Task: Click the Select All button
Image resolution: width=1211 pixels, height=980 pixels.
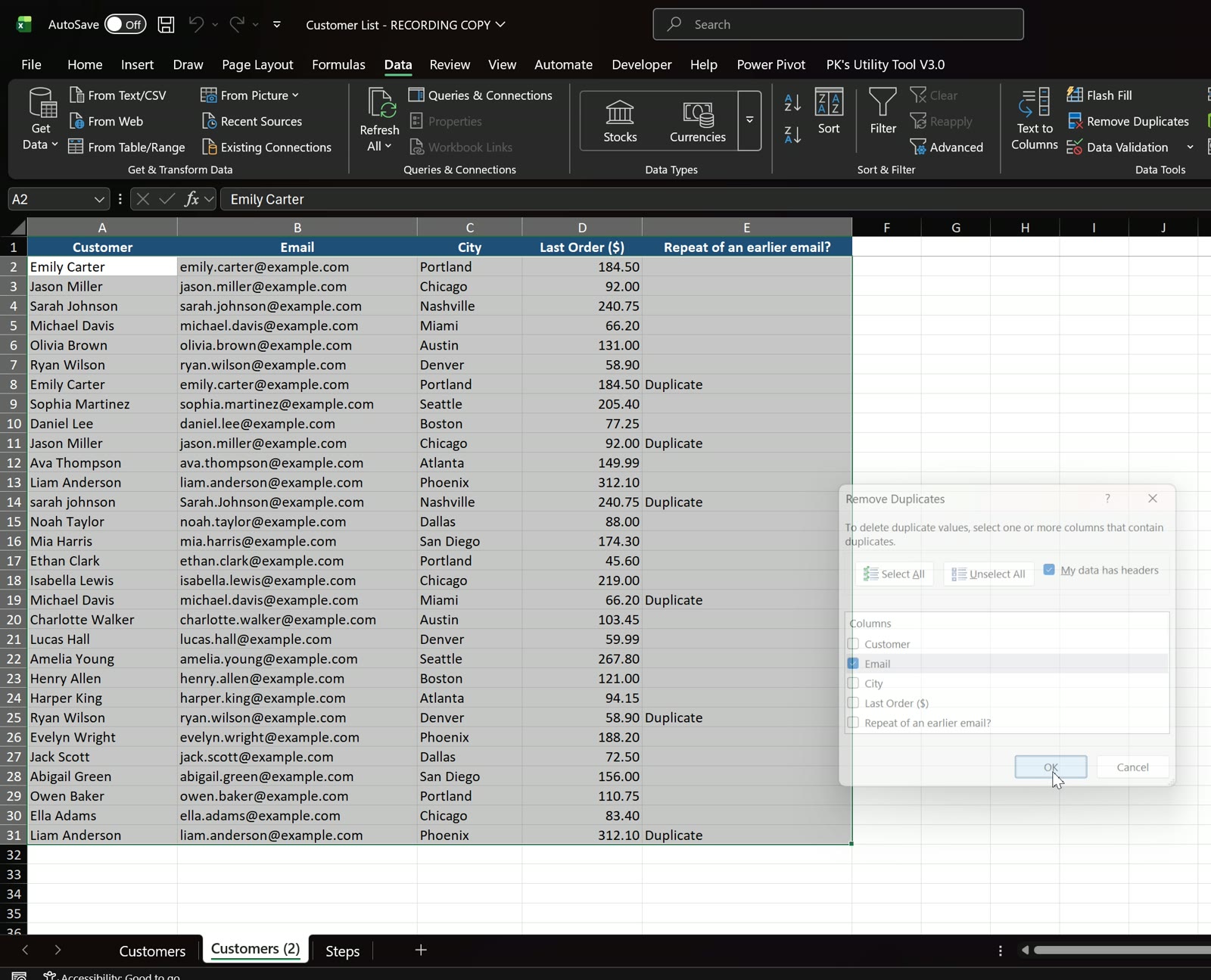Action: tap(894, 574)
